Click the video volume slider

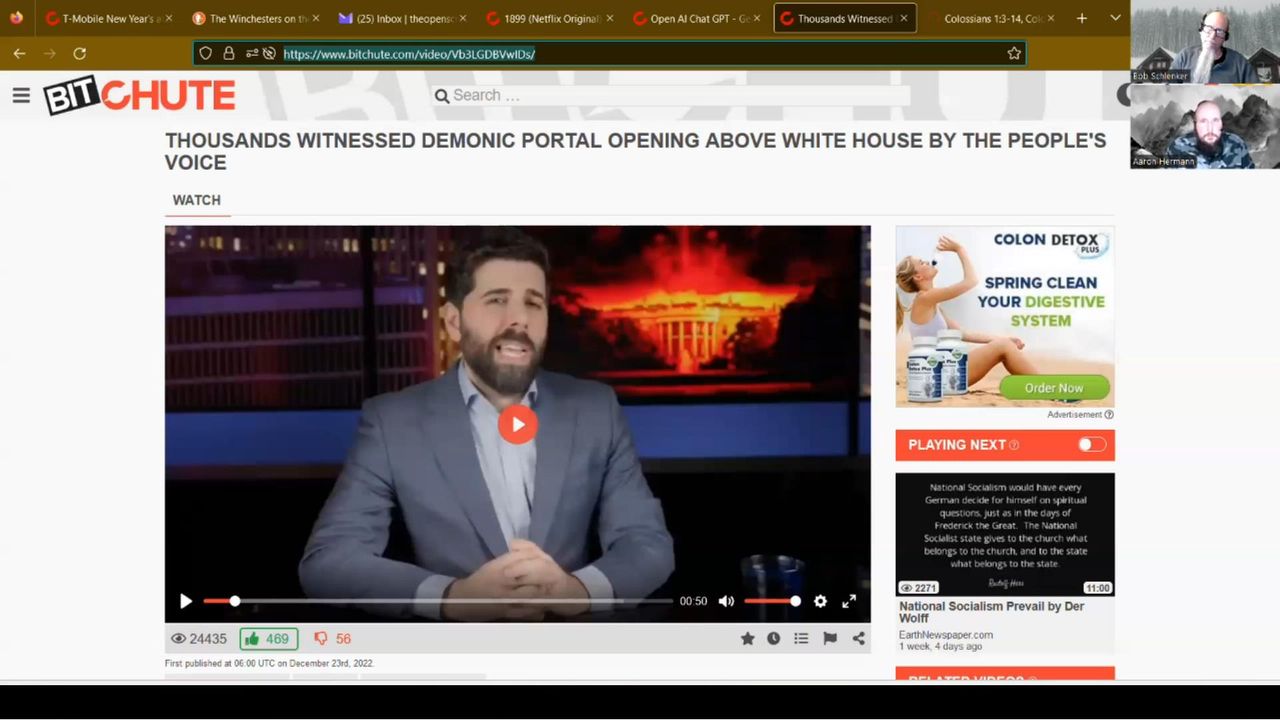coord(770,601)
